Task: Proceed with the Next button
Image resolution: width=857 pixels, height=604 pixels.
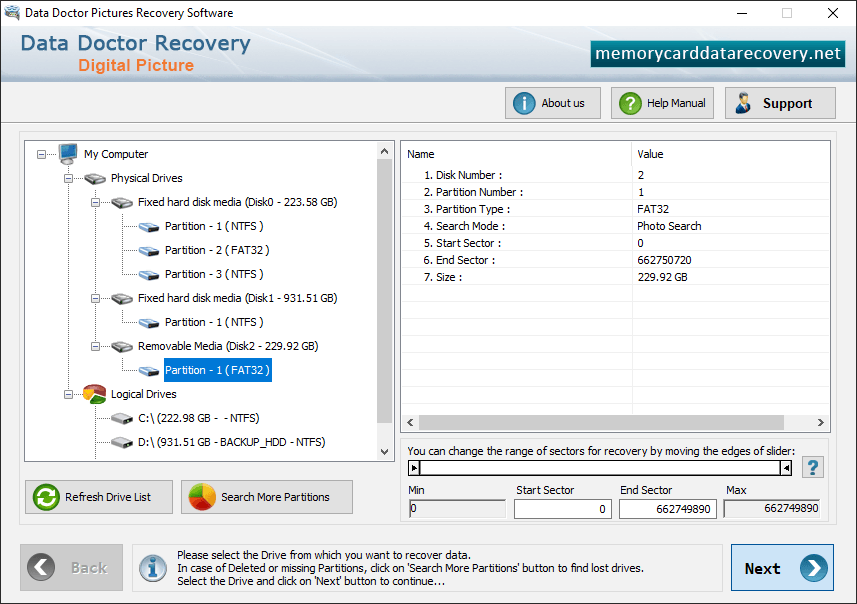Action: [x=782, y=567]
